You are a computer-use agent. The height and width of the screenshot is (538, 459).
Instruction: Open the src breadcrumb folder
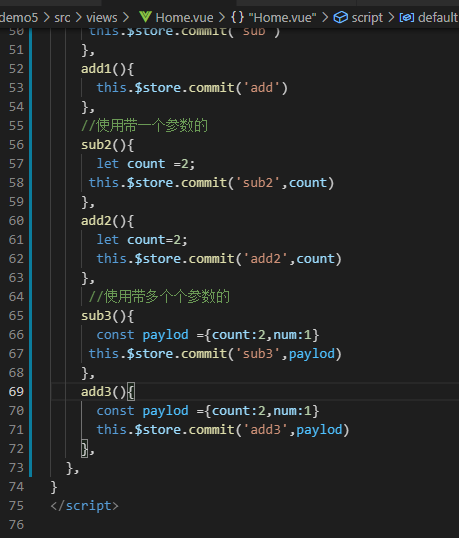(62, 17)
